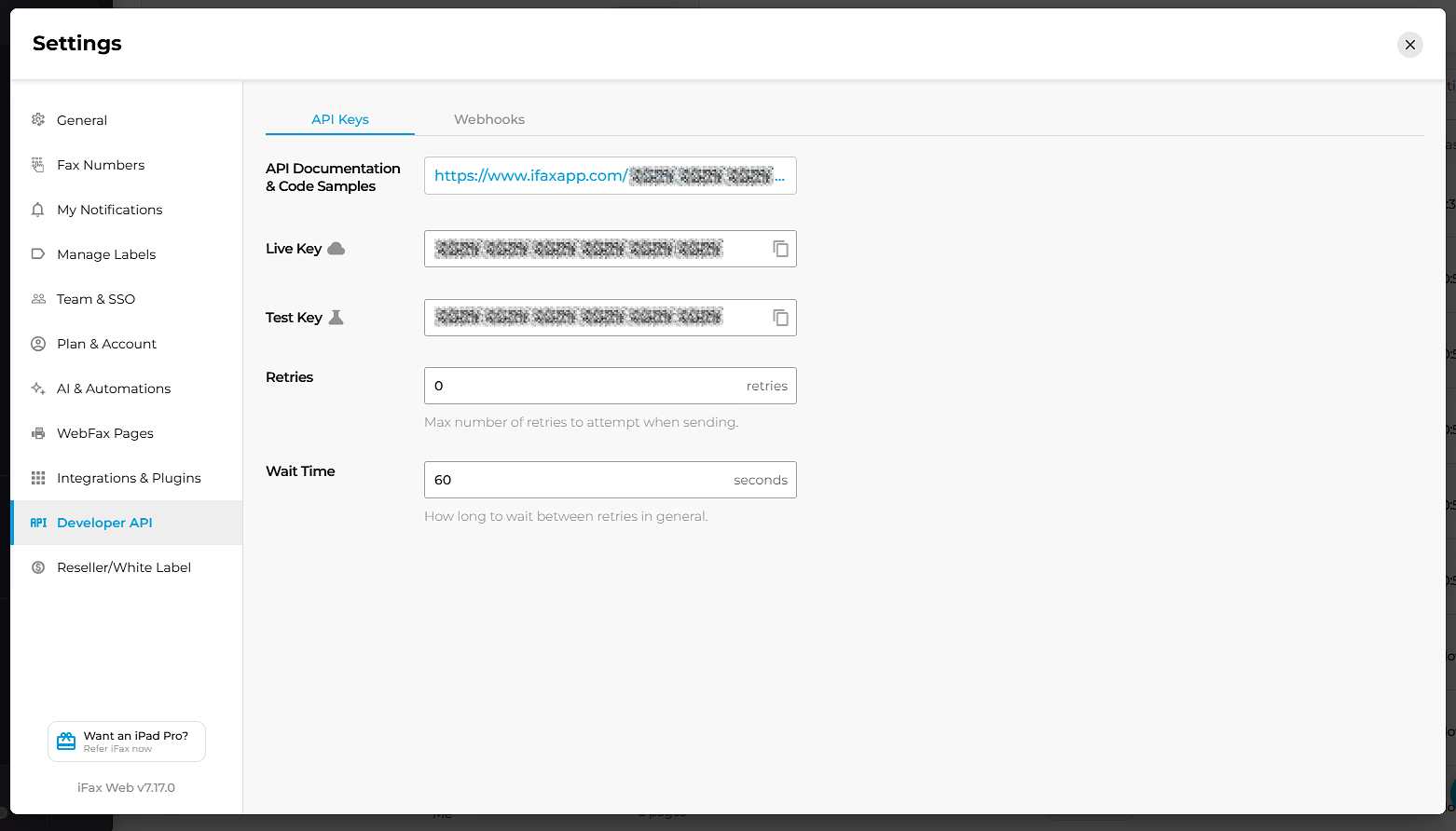
Task: Click the My Notifications bell icon
Action: pos(38,210)
